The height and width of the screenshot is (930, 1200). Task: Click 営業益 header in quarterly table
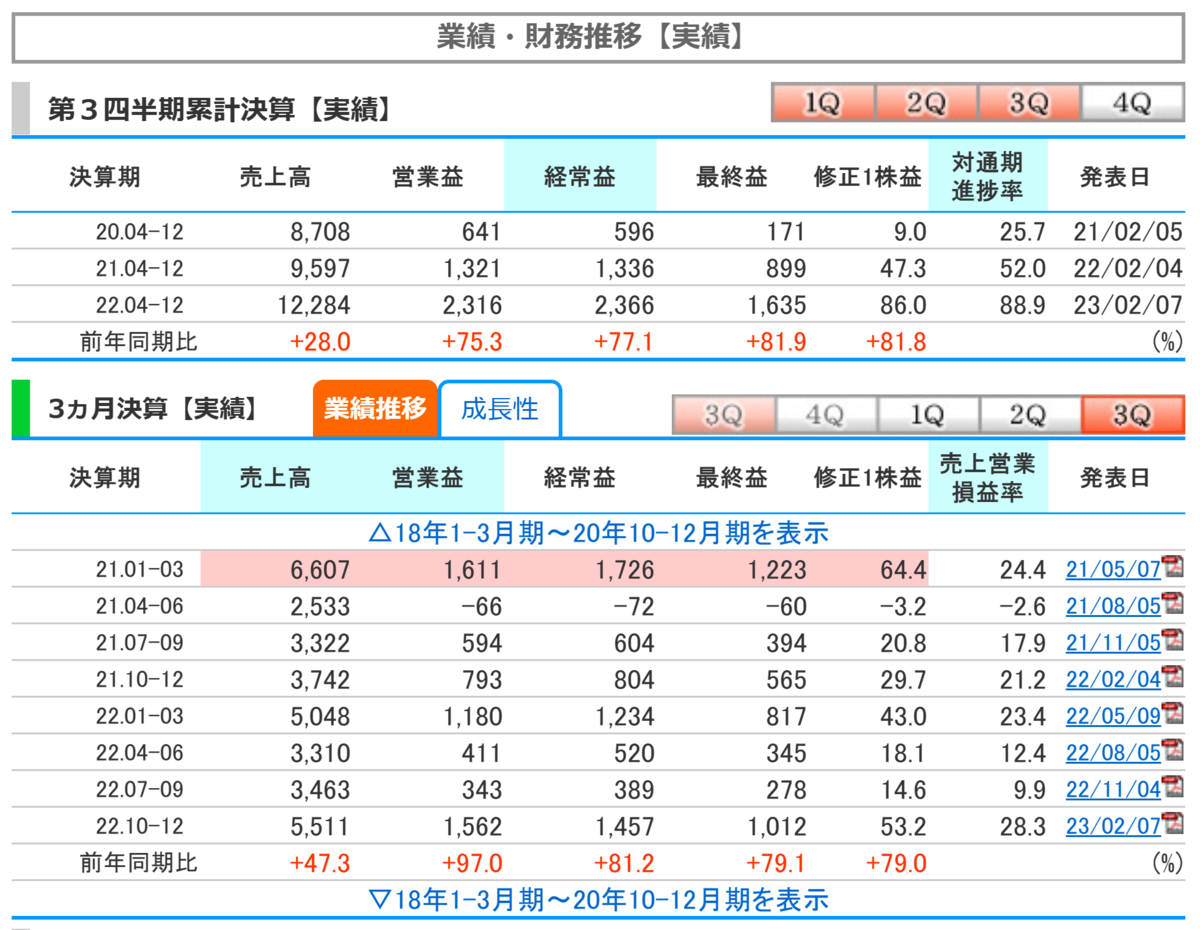[x=428, y=477]
